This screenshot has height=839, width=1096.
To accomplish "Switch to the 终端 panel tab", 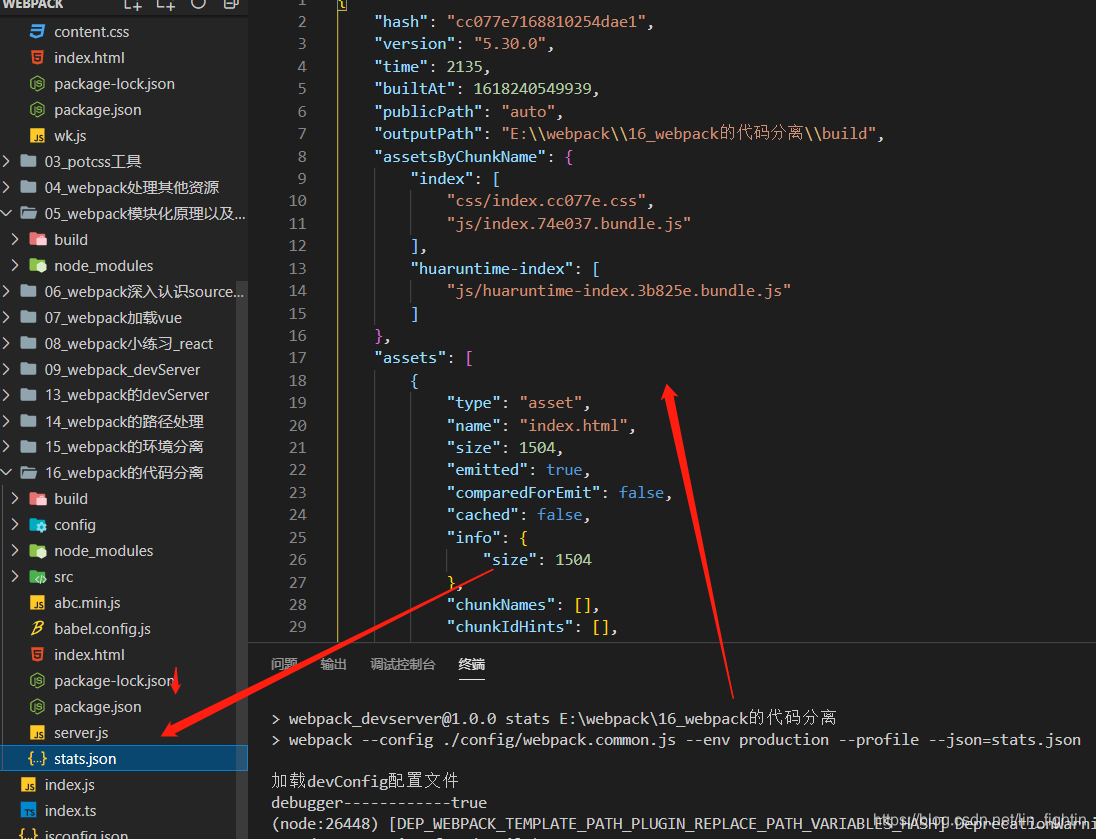I will pyautogui.click(x=472, y=664).
